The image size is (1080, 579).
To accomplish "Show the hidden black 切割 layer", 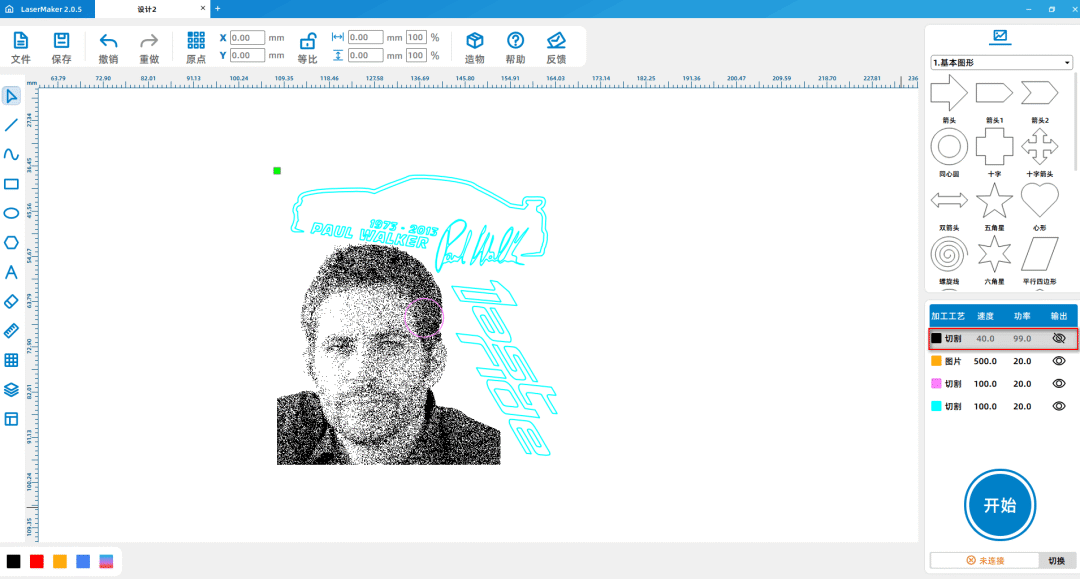I will tap(1059, 339).
